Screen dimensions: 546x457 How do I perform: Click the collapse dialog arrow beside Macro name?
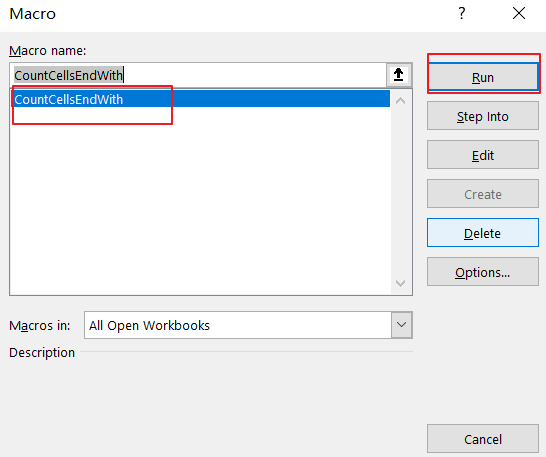tap(398, 75)
